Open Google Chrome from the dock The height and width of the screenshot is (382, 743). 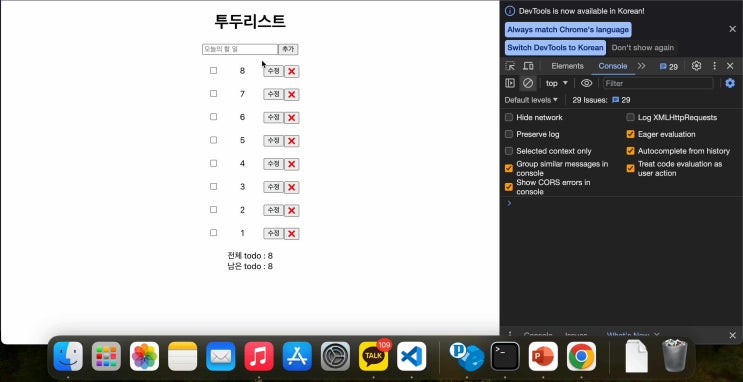pos(581,356)
